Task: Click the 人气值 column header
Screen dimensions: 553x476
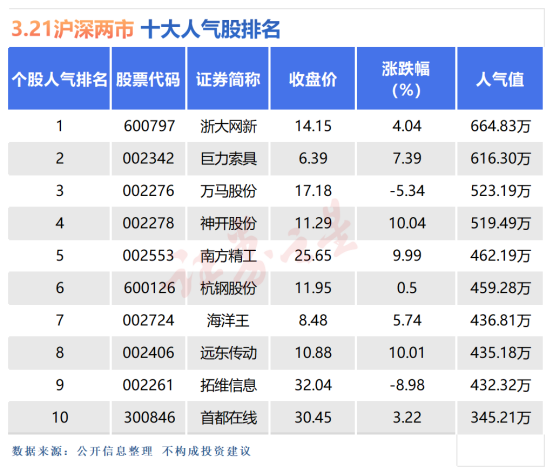Action: tap(500, 78)
